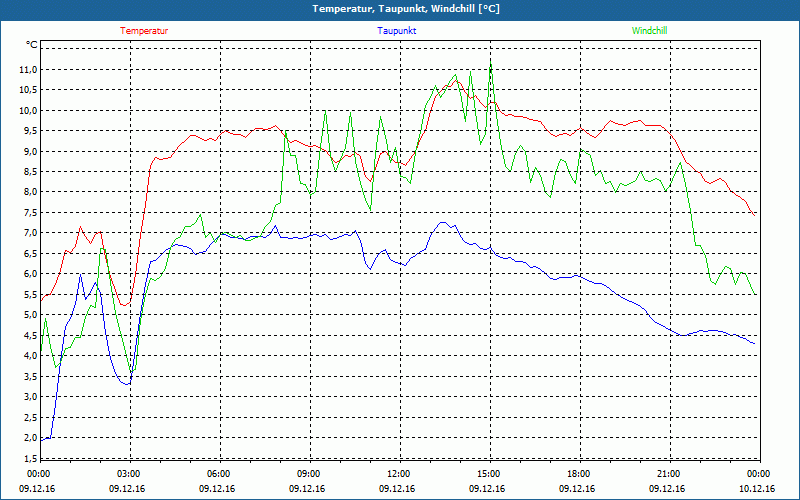This screenshot has height=500, width=800.
Task: Click the 4,5 y-axis value
Action: [30, 335]
